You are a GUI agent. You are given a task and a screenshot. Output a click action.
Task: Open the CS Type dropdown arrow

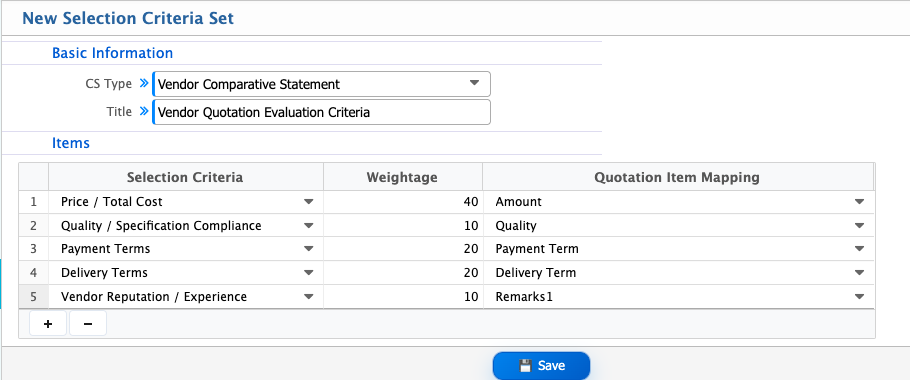point(474,84)
